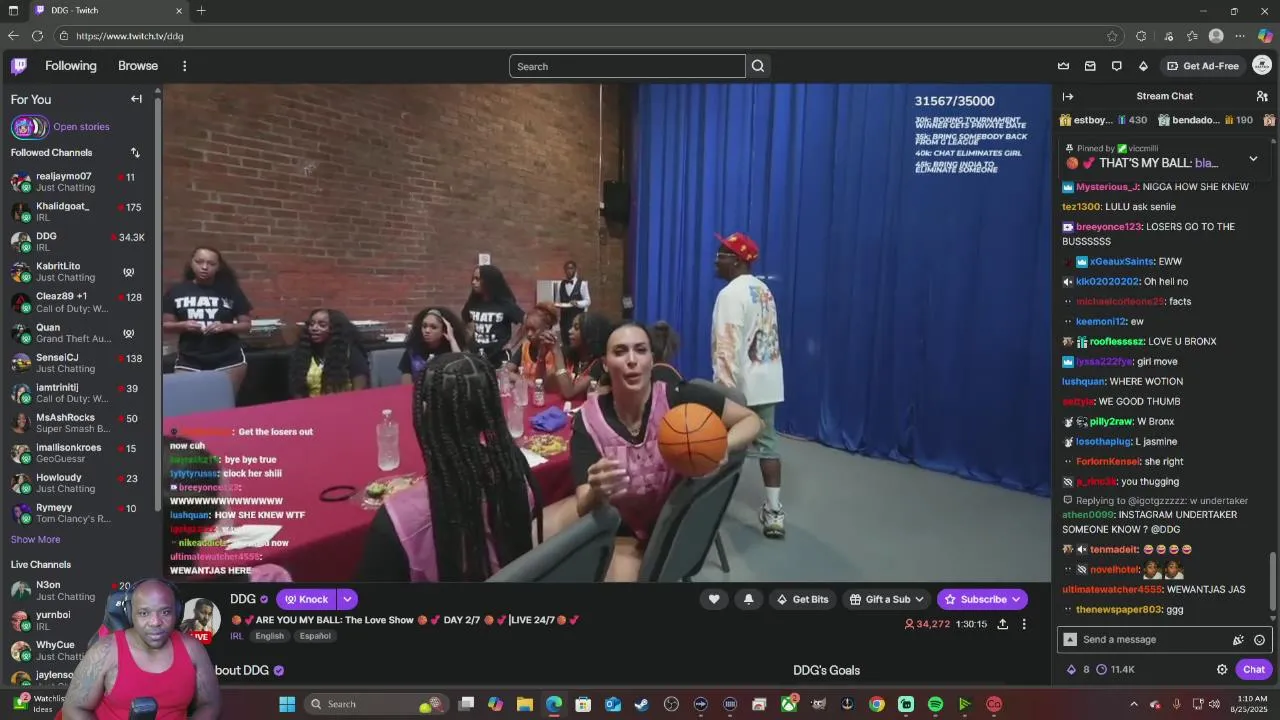This screenshot has height=720, width=1280.
Task: Open SenseiCJ channel in sidebar
Action: tap(78, 362)
